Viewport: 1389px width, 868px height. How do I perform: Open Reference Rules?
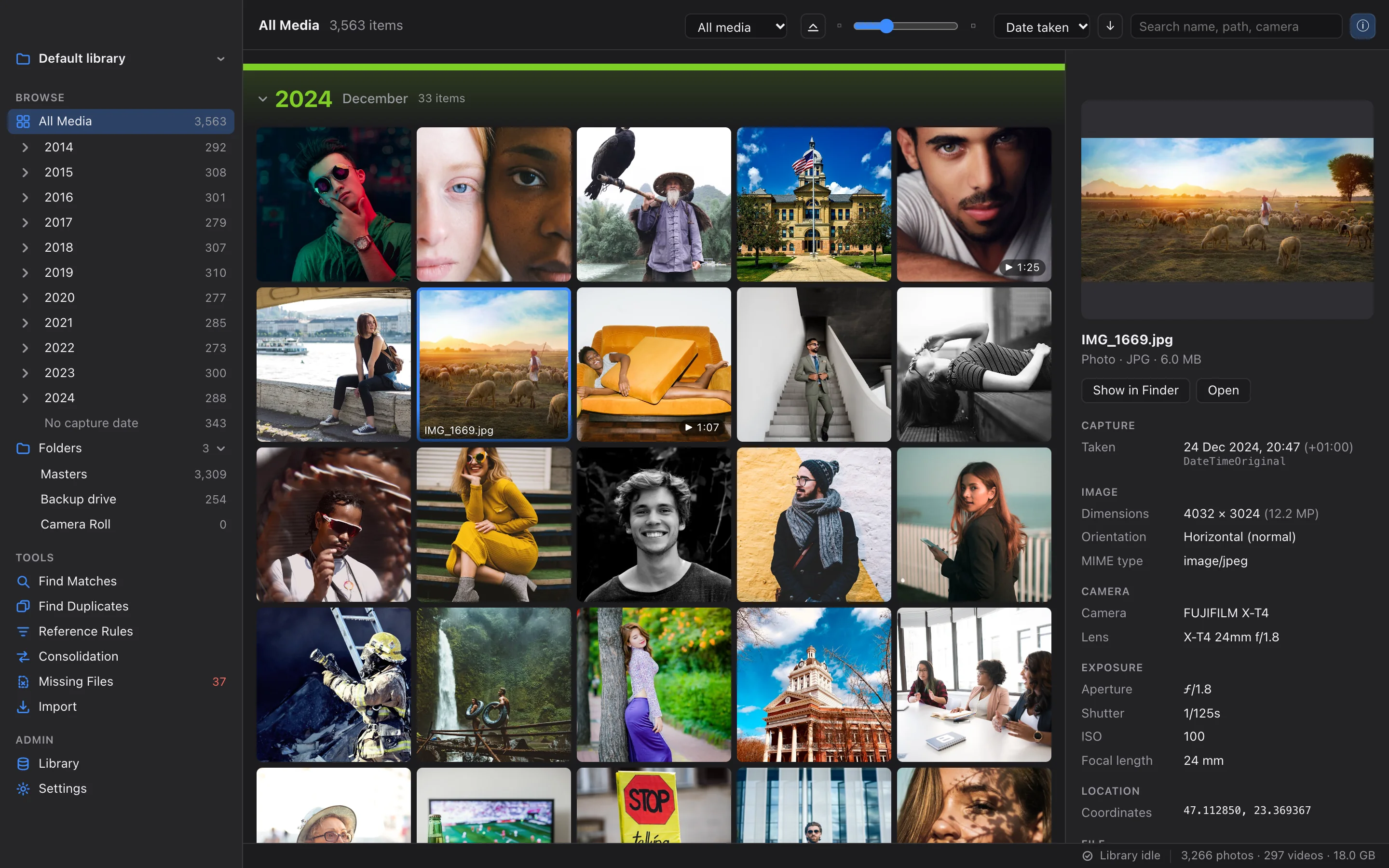pos(121,632)
